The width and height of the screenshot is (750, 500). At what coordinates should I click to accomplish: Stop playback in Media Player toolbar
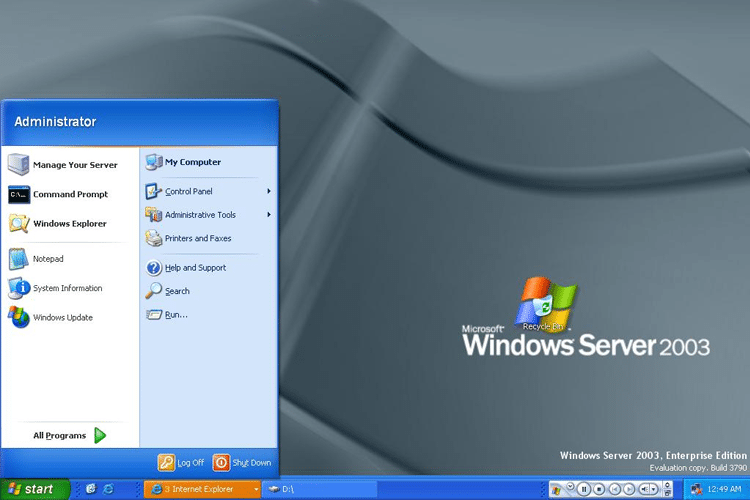pos(599,489)
